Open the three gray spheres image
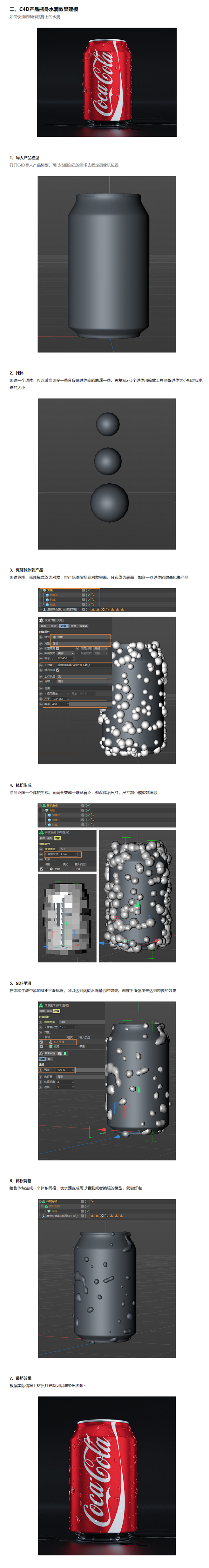 (x=107, y=474)
